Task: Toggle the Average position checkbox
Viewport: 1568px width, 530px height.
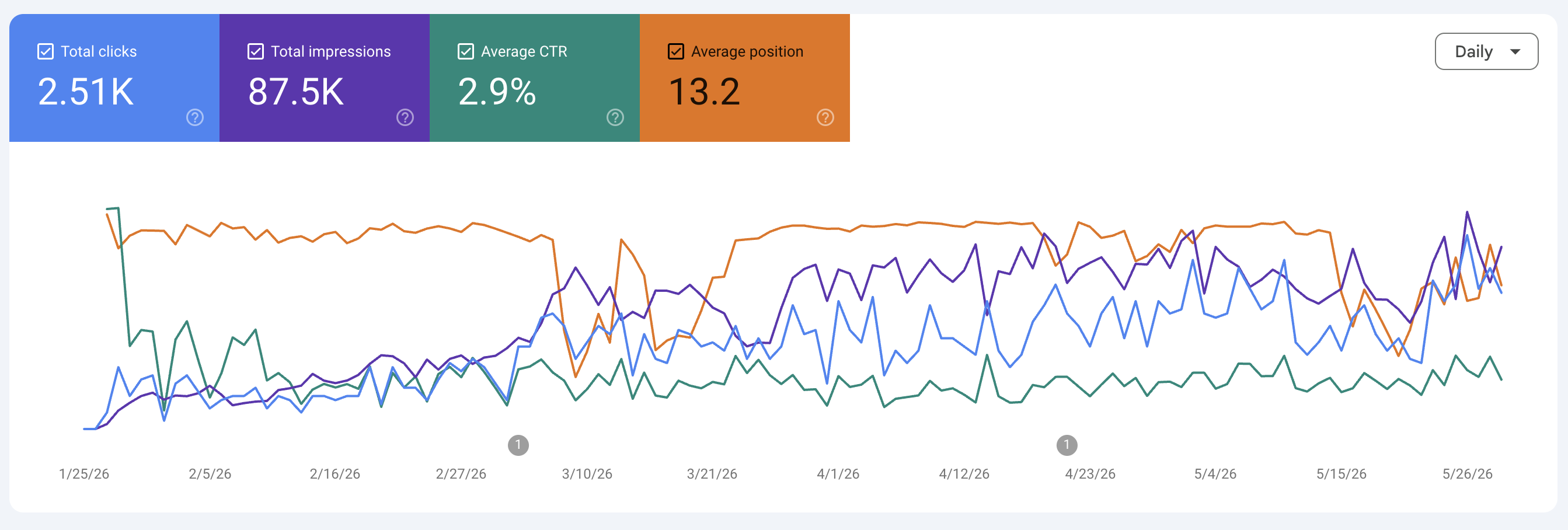Action: pyautogui.click(x=675, y=52)
